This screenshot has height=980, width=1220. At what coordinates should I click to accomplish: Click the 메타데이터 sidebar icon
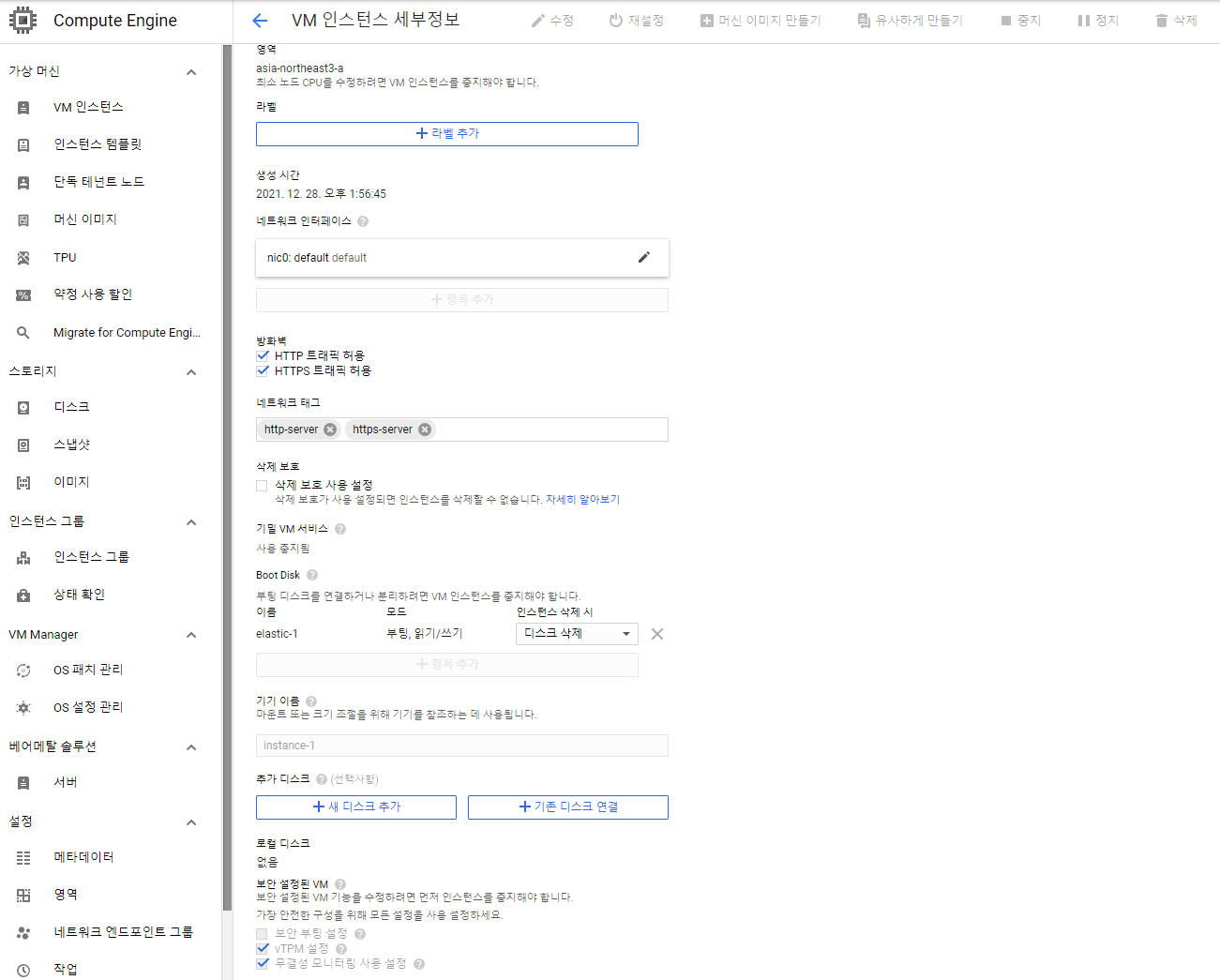[x=23, y=858]
